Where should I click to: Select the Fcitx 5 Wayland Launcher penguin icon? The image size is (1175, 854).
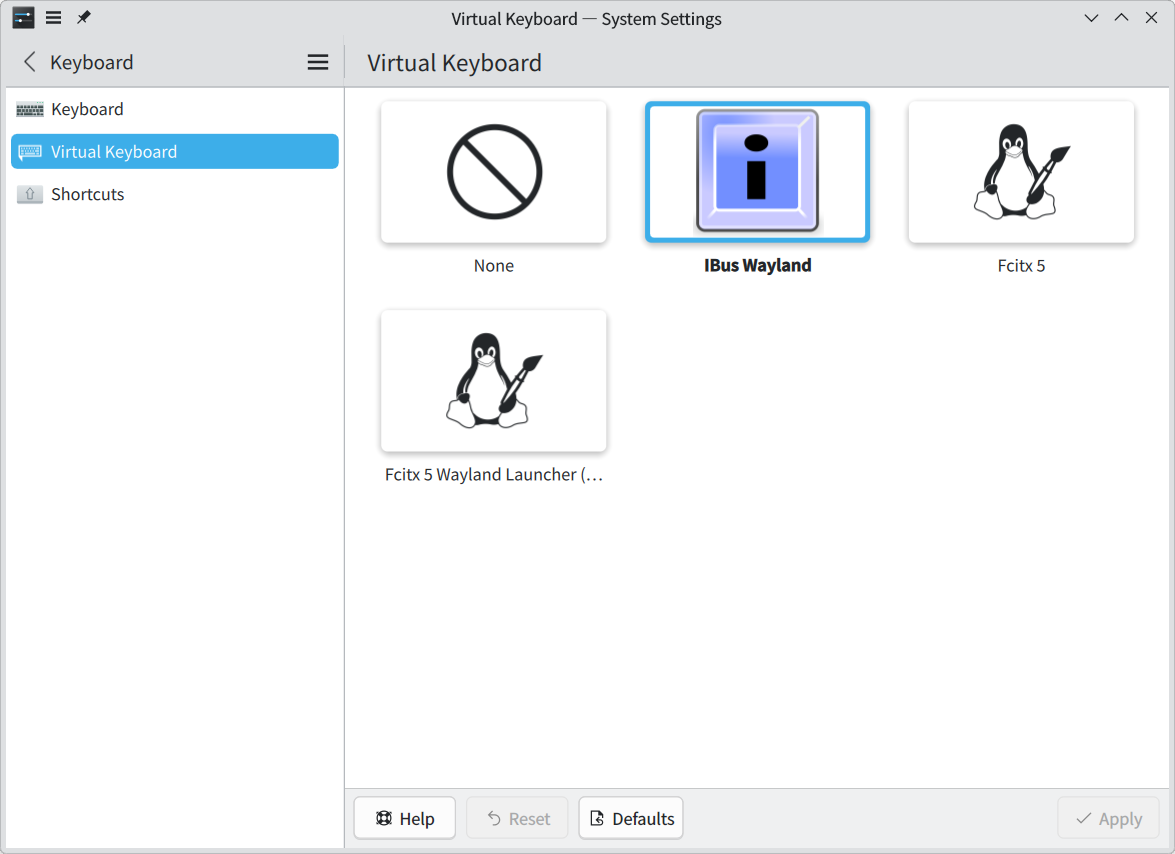[493, 380]
